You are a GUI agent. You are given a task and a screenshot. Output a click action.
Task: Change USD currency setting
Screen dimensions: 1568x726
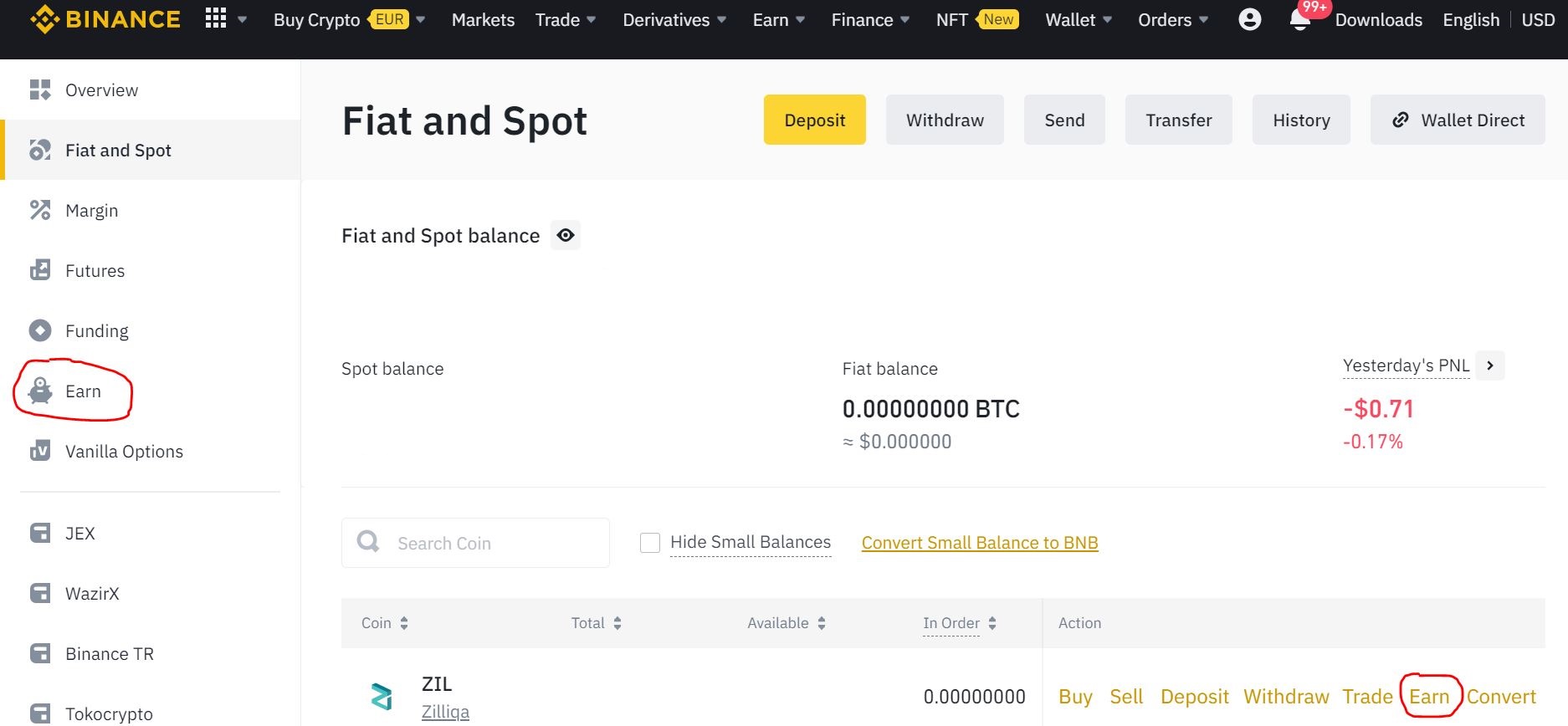[x=1538, y=19]
